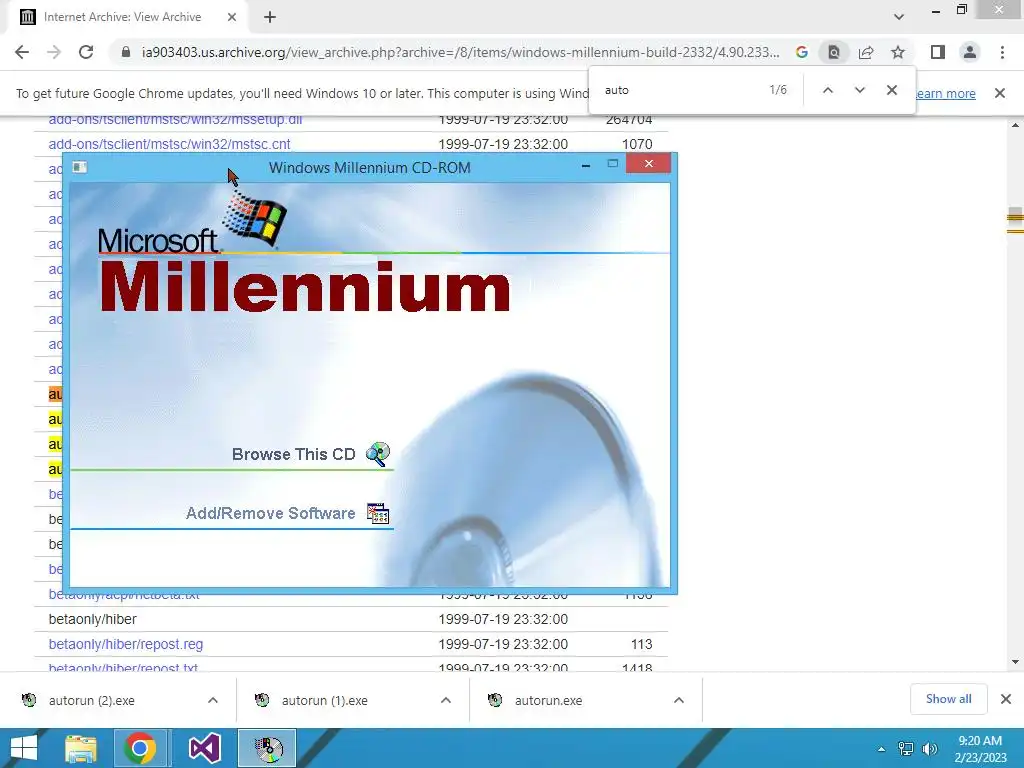1024x768 pixels.
Task: Click the network tray icon
Action: 906,749
